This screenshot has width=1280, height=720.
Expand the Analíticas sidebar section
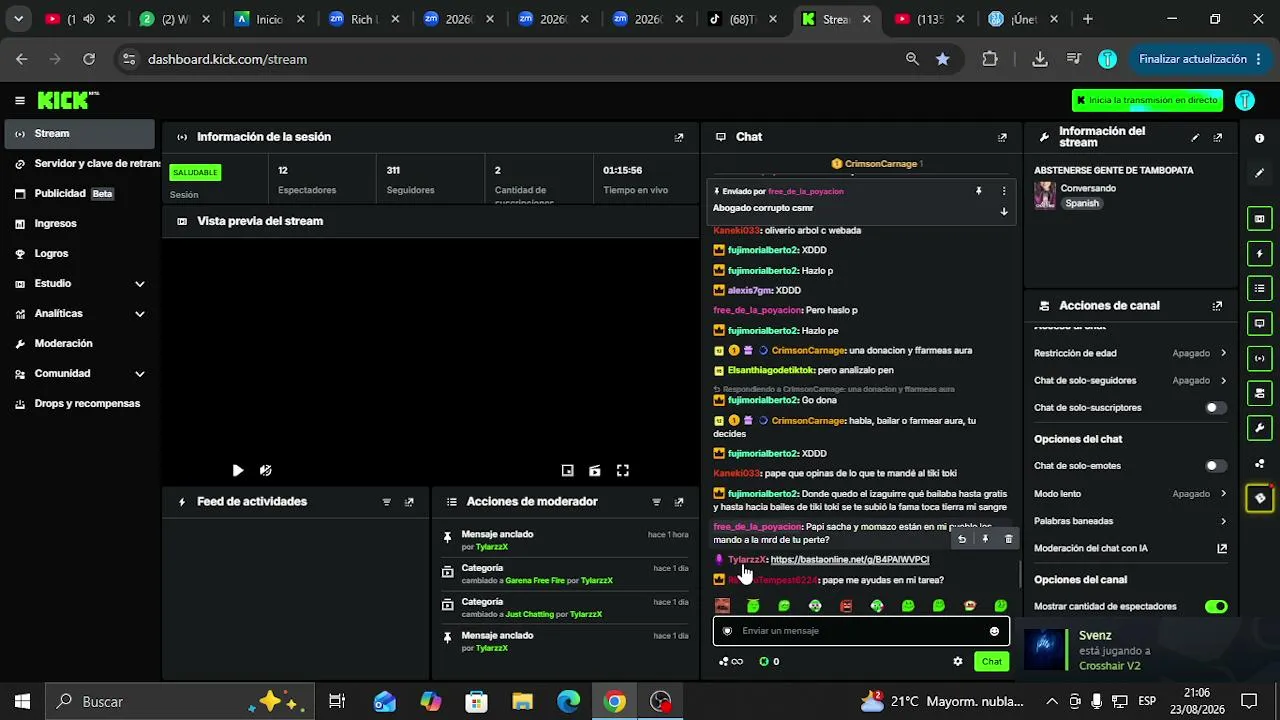click(139, 314)
